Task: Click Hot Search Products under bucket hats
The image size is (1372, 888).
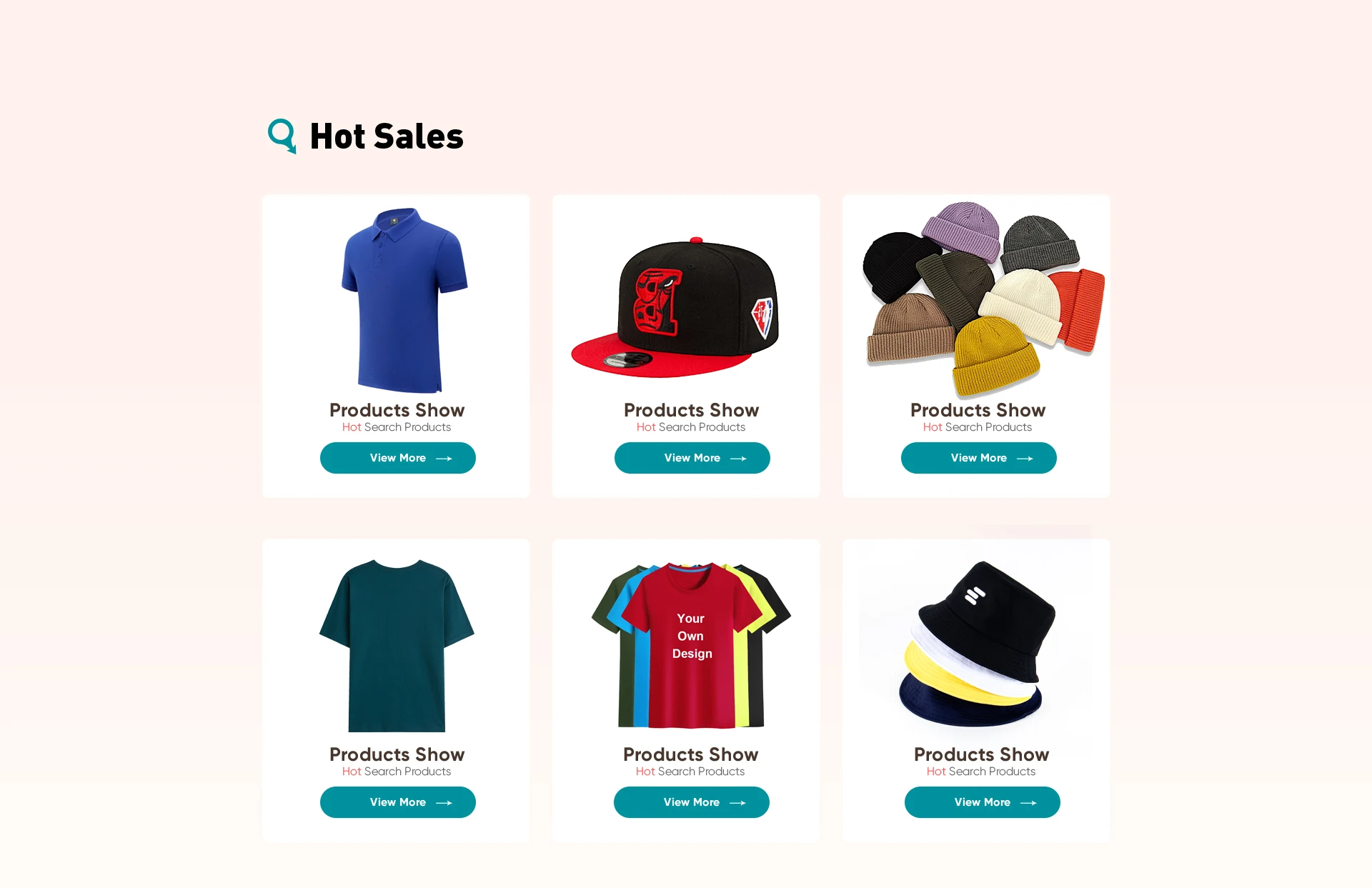Action: coord(981,772)
